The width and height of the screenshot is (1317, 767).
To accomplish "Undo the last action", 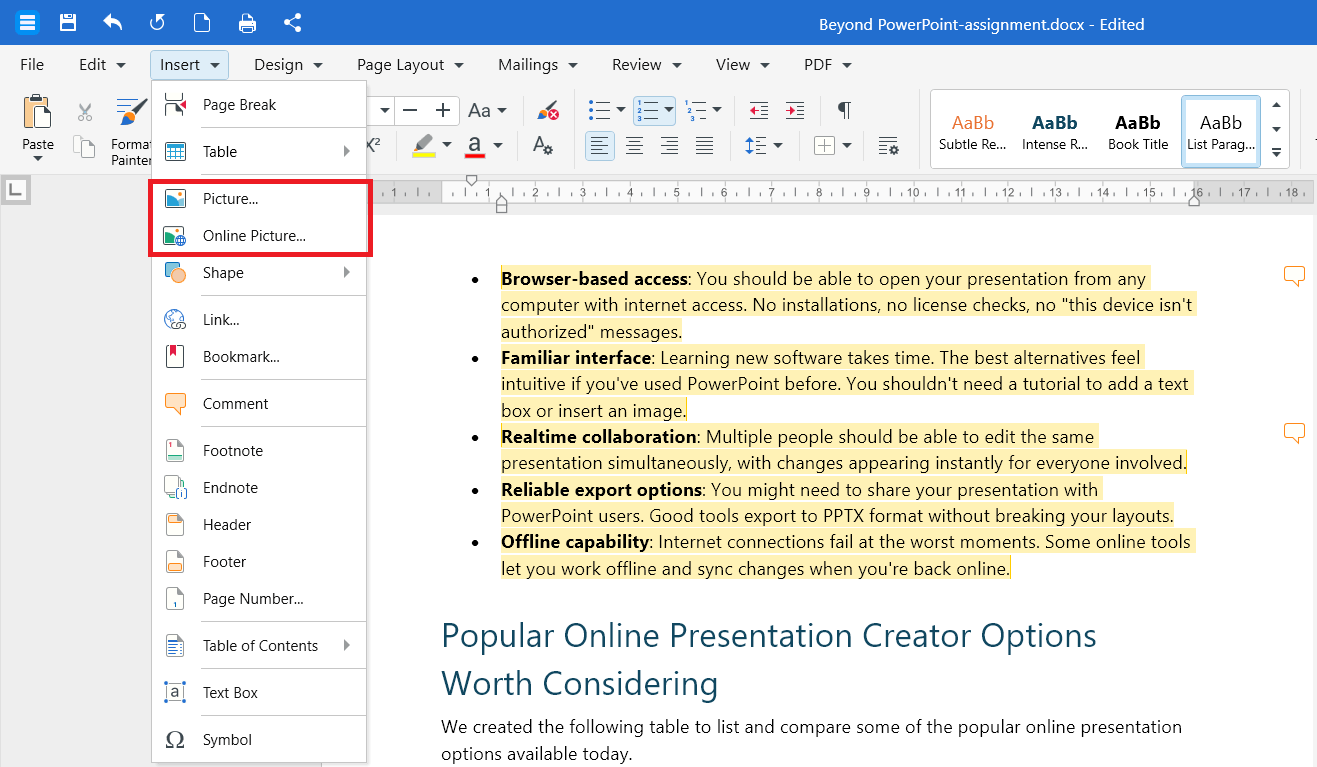I will [x=113, y=23].
